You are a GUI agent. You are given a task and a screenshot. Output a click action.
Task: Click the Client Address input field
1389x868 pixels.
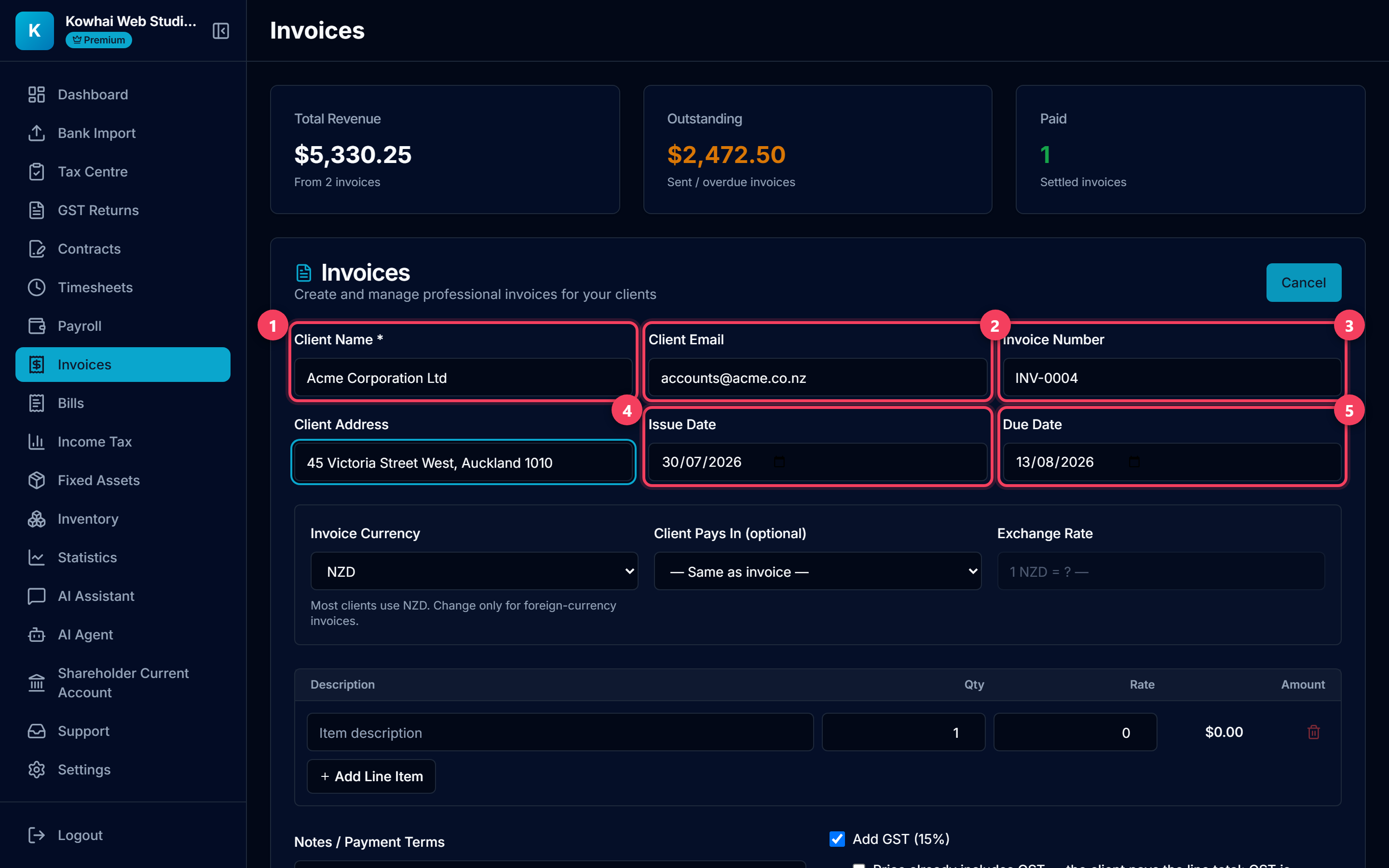[463, 462]
